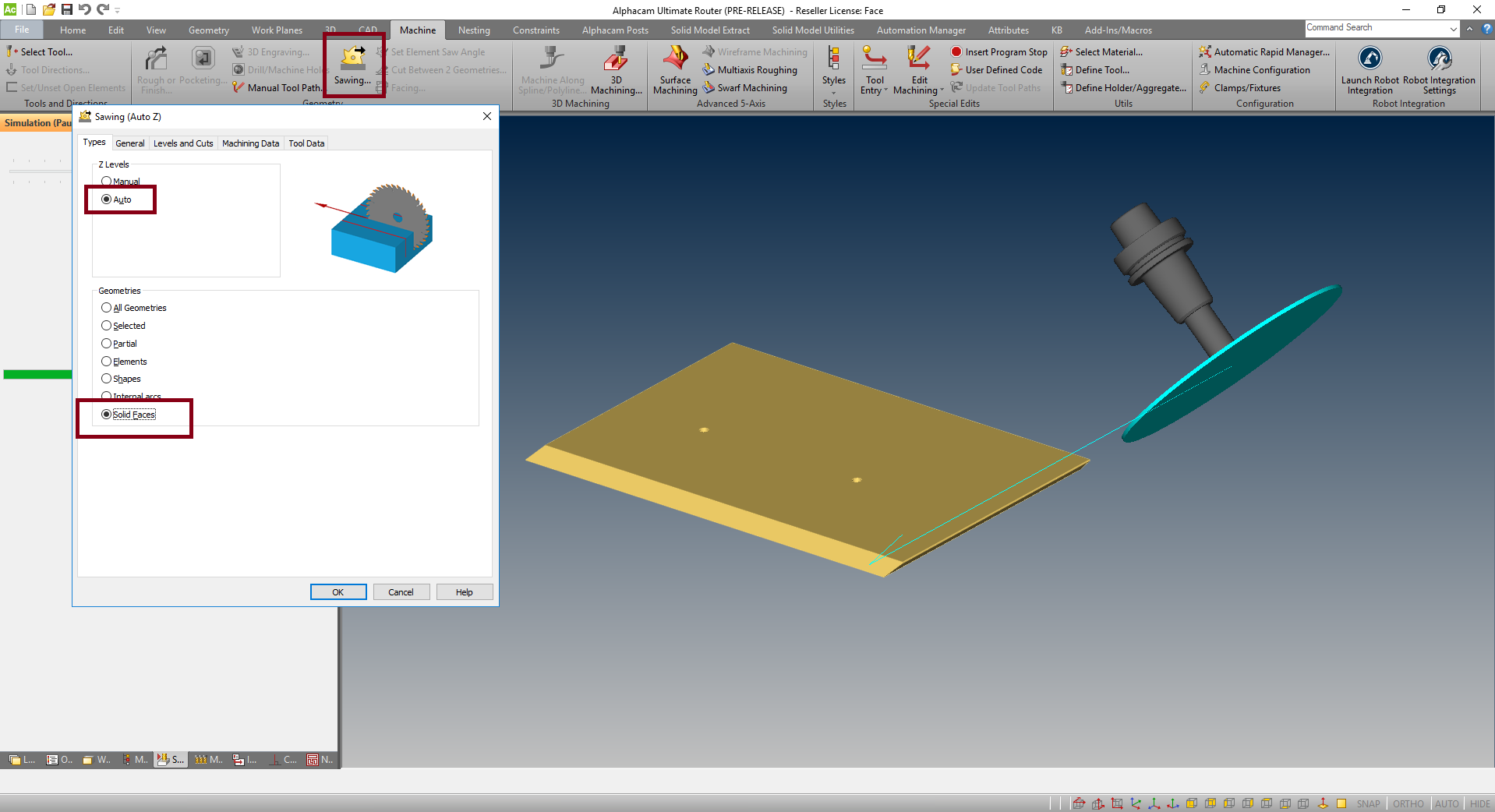Collapse the ribbon with the chevron

(1469, 29)
